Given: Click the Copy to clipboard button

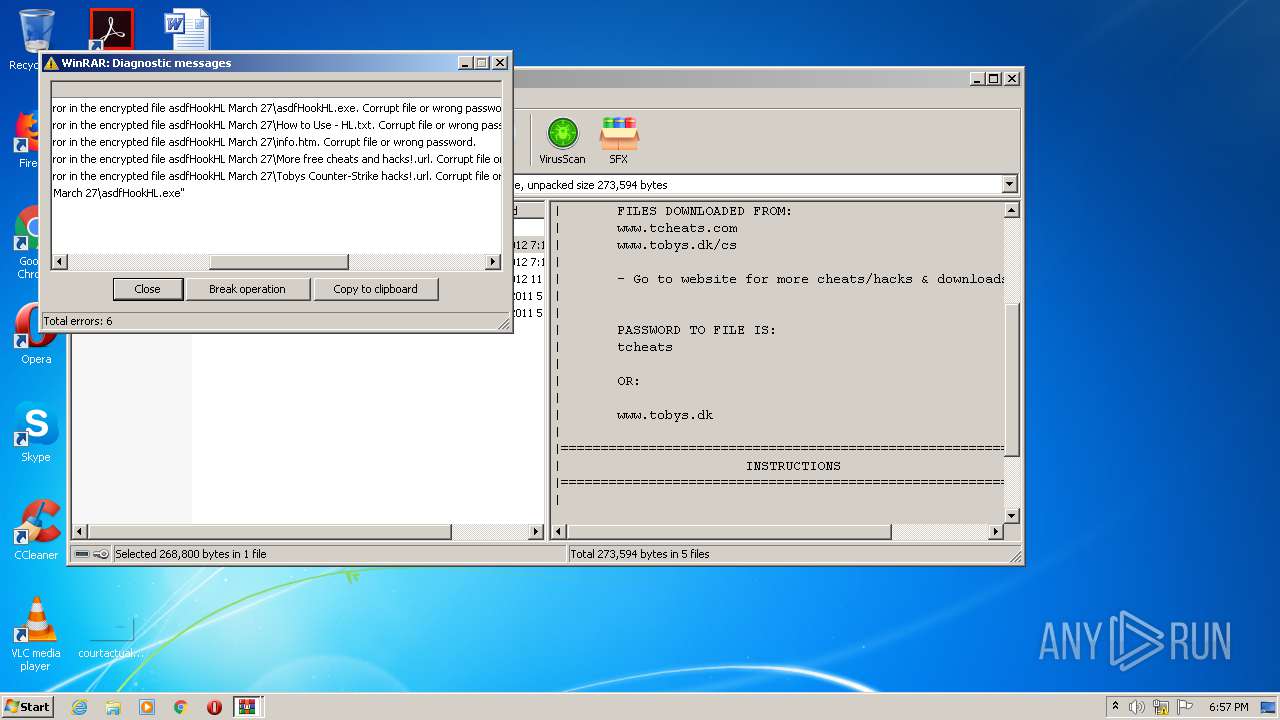Looking at the screenshot, I should pyautogui.click(x=375, y=289).
